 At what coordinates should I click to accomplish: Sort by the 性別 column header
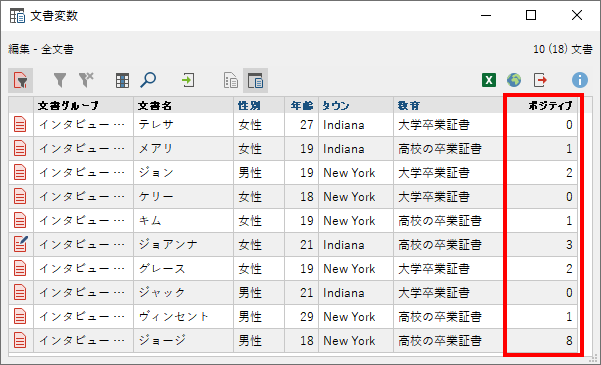259,105
